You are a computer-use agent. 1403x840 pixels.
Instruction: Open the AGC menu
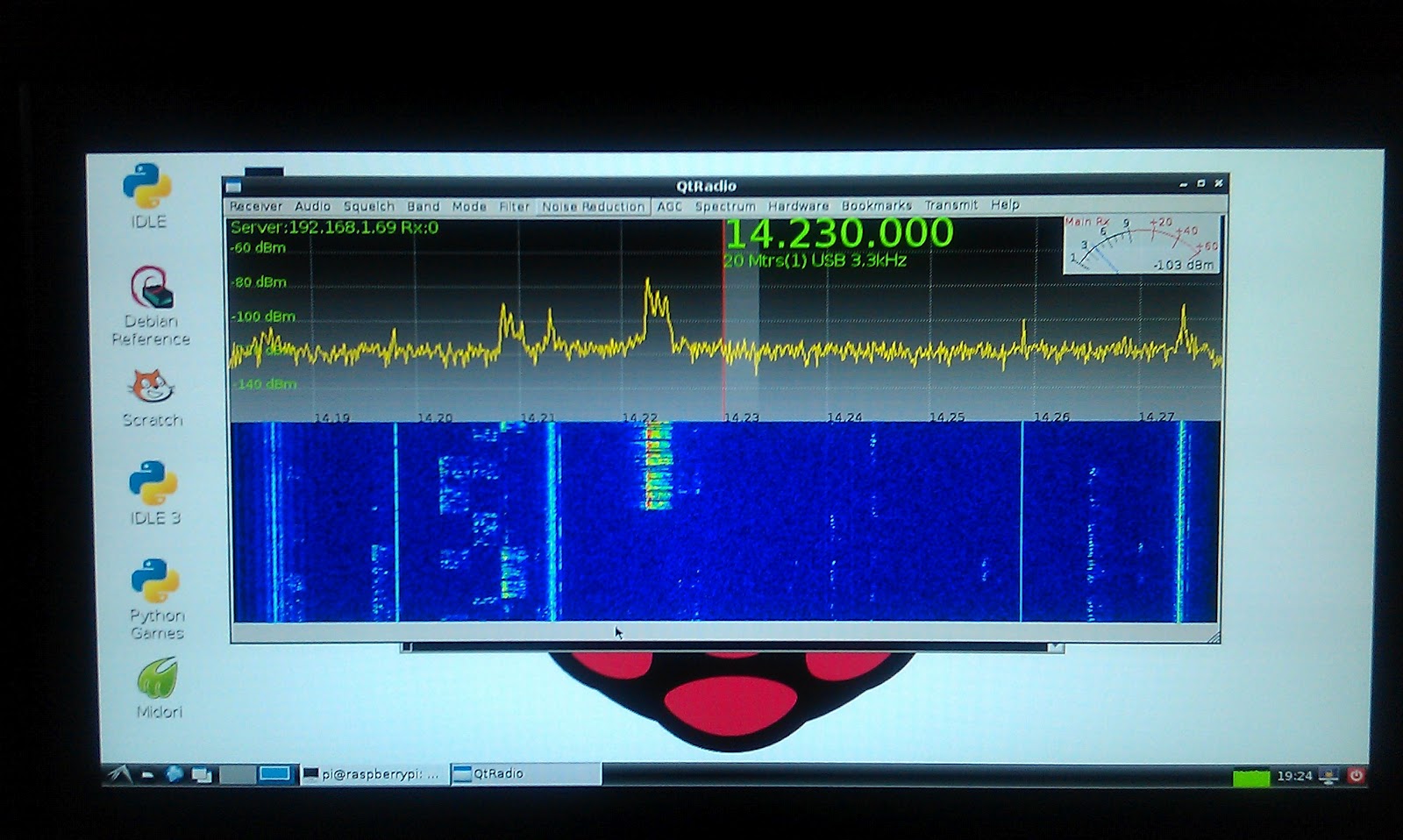click(x=669, y=207)
